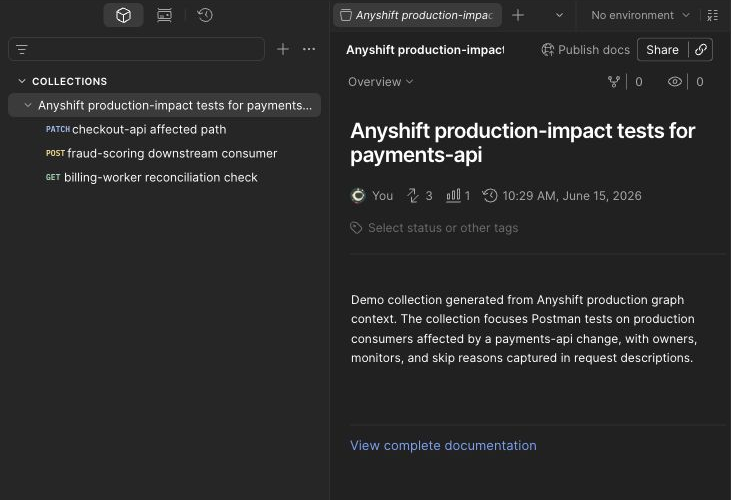Click the plus icon to create collection
Viewport: 731px width, 500px height.
(x=283, y=49)
